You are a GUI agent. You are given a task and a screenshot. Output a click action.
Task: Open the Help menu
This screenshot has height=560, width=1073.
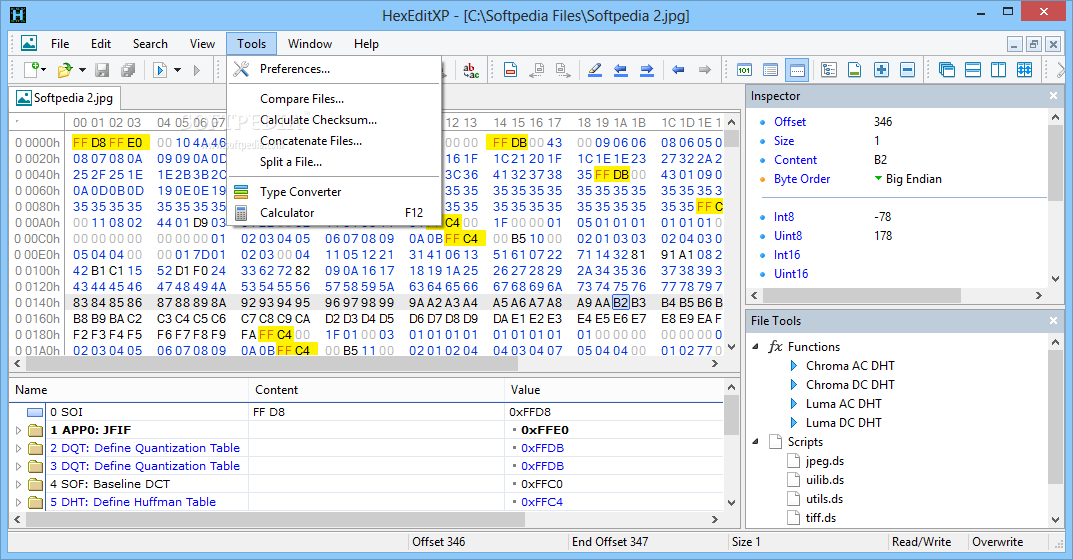(366, 44)
